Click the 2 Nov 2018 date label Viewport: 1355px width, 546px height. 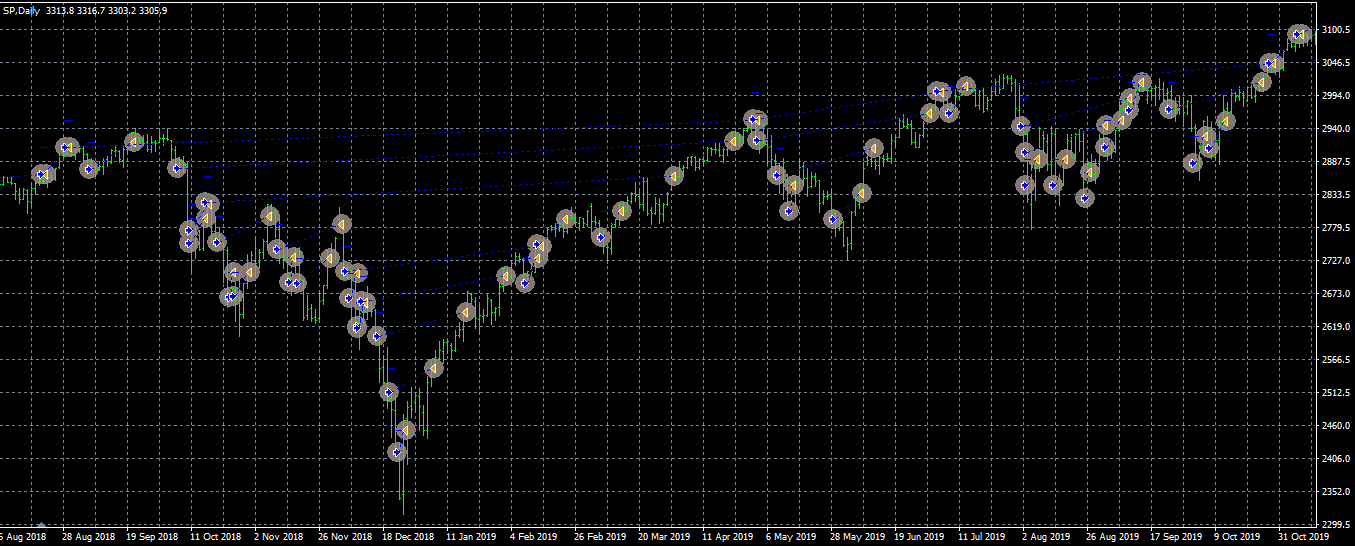coord(278,538)
